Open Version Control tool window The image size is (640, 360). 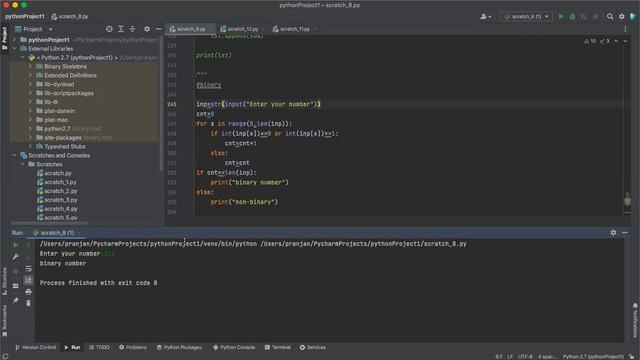click(36, 347)
